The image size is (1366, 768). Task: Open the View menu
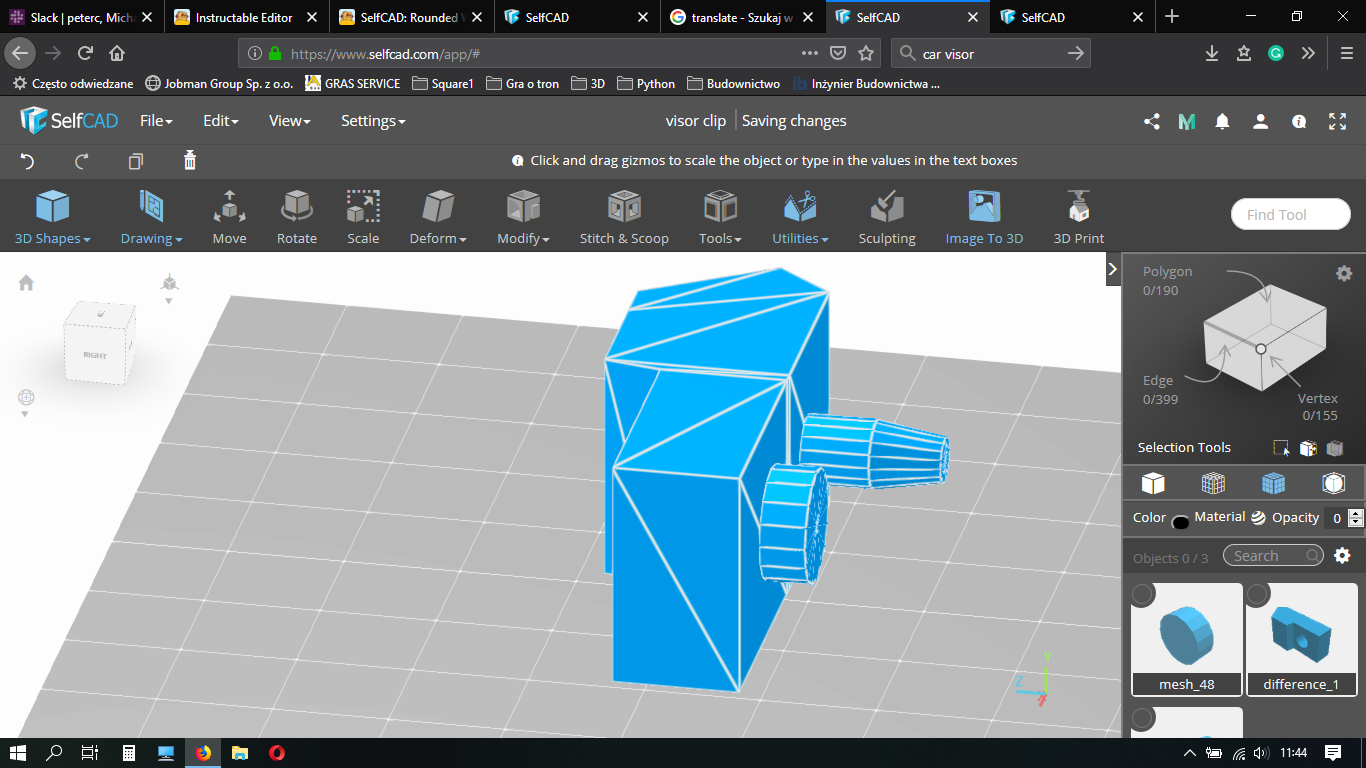point(289,121)
